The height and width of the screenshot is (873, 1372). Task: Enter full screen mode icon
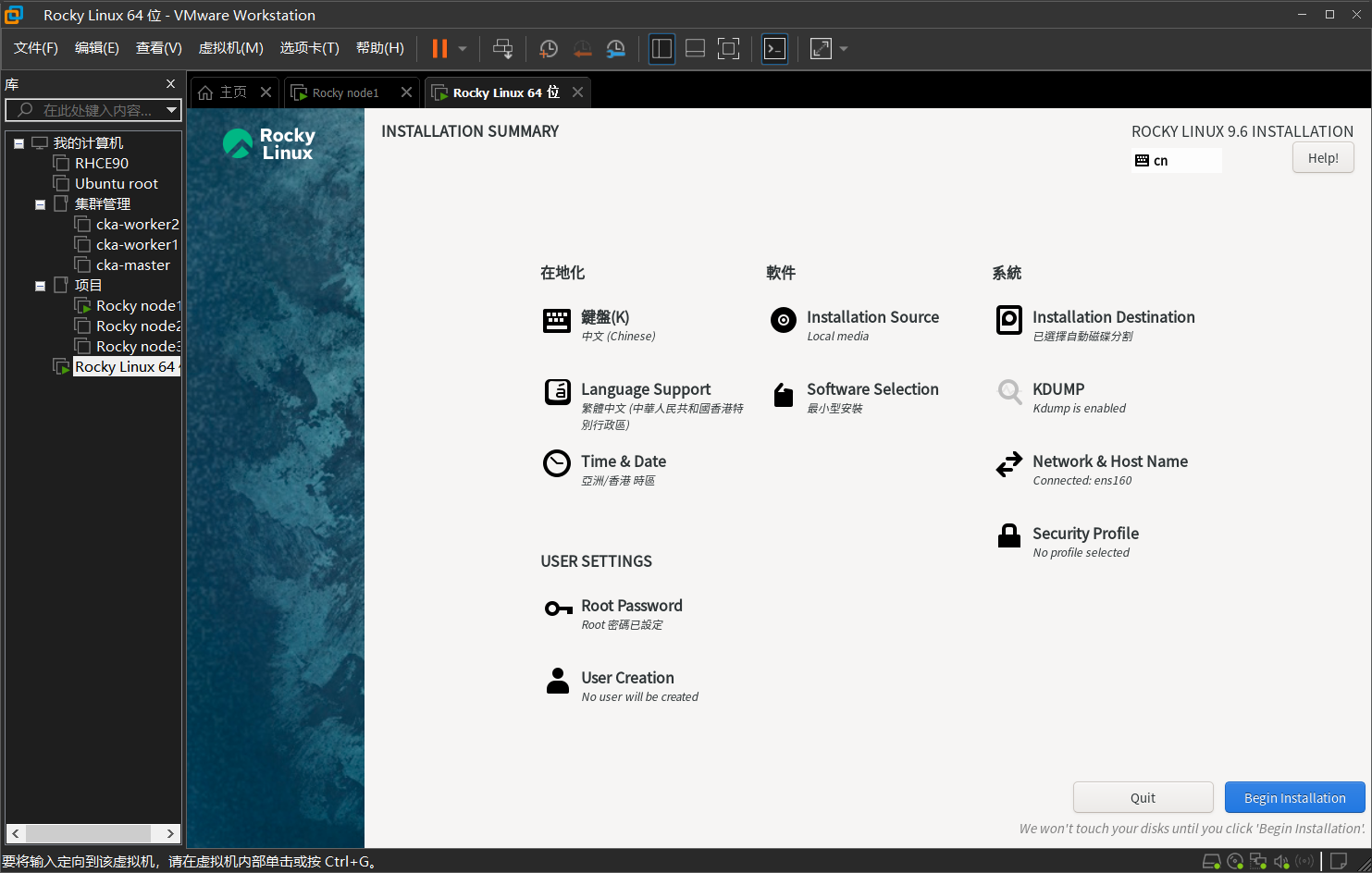tap(729, 49)
